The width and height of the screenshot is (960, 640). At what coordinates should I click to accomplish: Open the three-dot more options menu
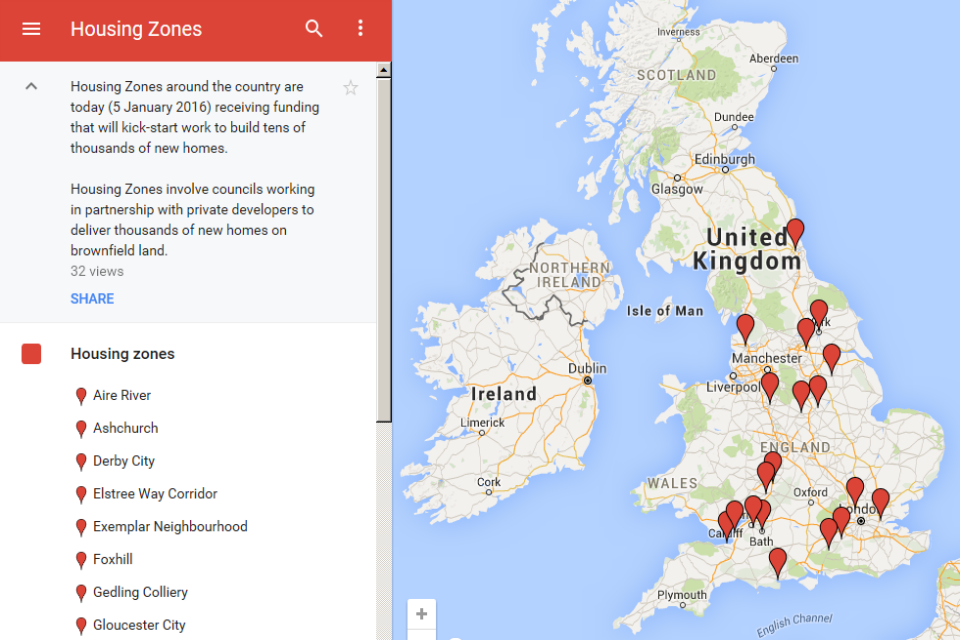[x=361, y=29]
